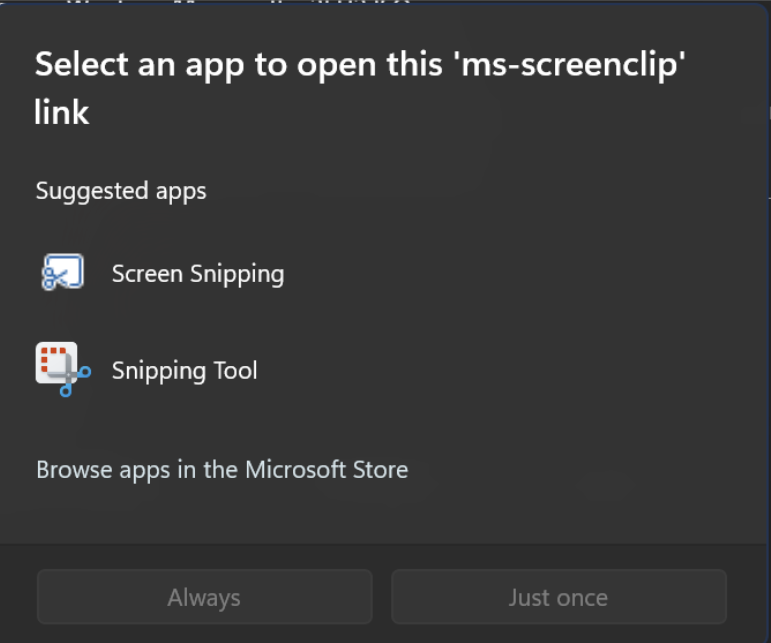This screenshot has width=771, height=643.
Task: Click the word 'Always' on the left button
Action: (204, 598)
